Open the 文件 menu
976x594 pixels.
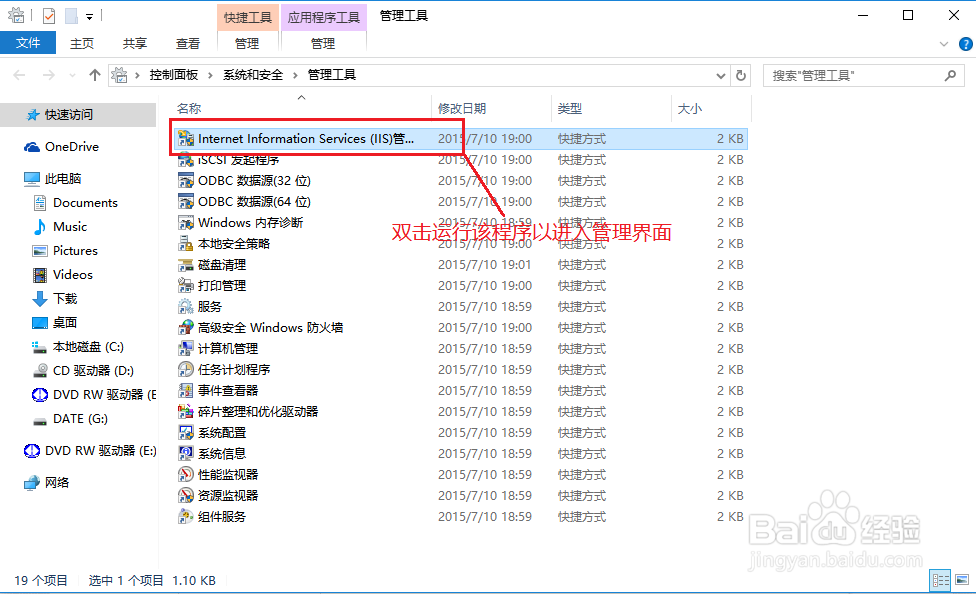click(28, 43)
